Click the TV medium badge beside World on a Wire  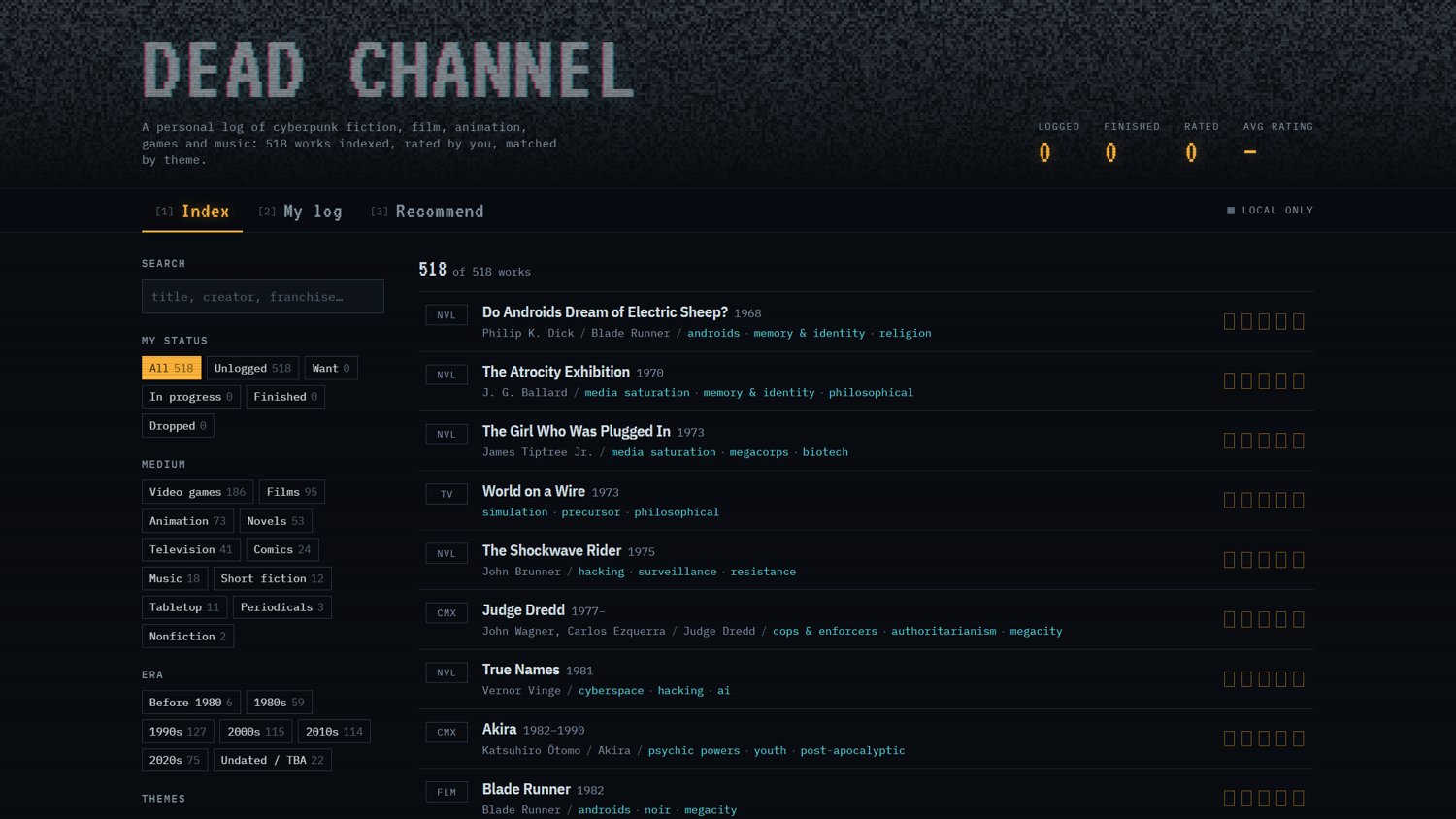tap(447, 494)
